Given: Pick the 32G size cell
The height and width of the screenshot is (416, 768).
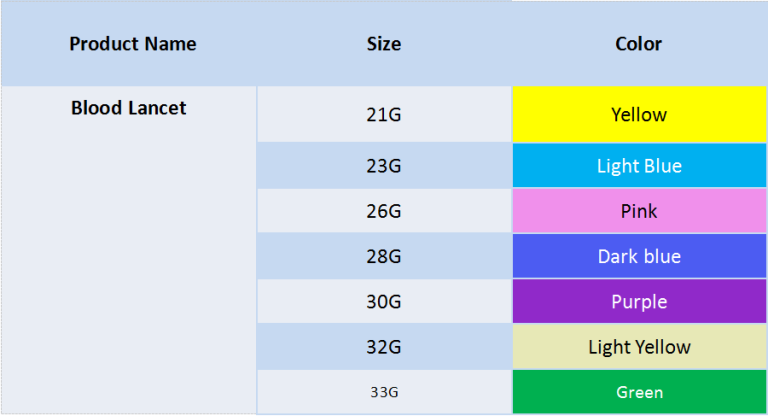Looking at the screenshot, I should click(384, 347).
